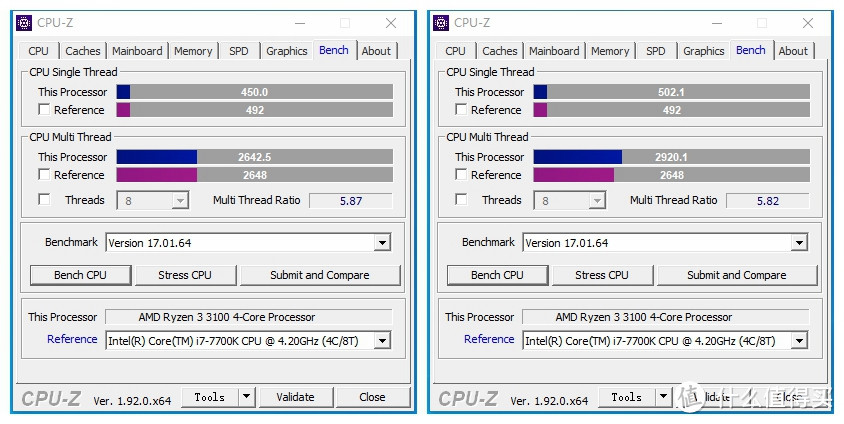Open the Caches tab in right window
Image resolution: width=844 pixels, height=424 pixels.
(x=500, y=51)
